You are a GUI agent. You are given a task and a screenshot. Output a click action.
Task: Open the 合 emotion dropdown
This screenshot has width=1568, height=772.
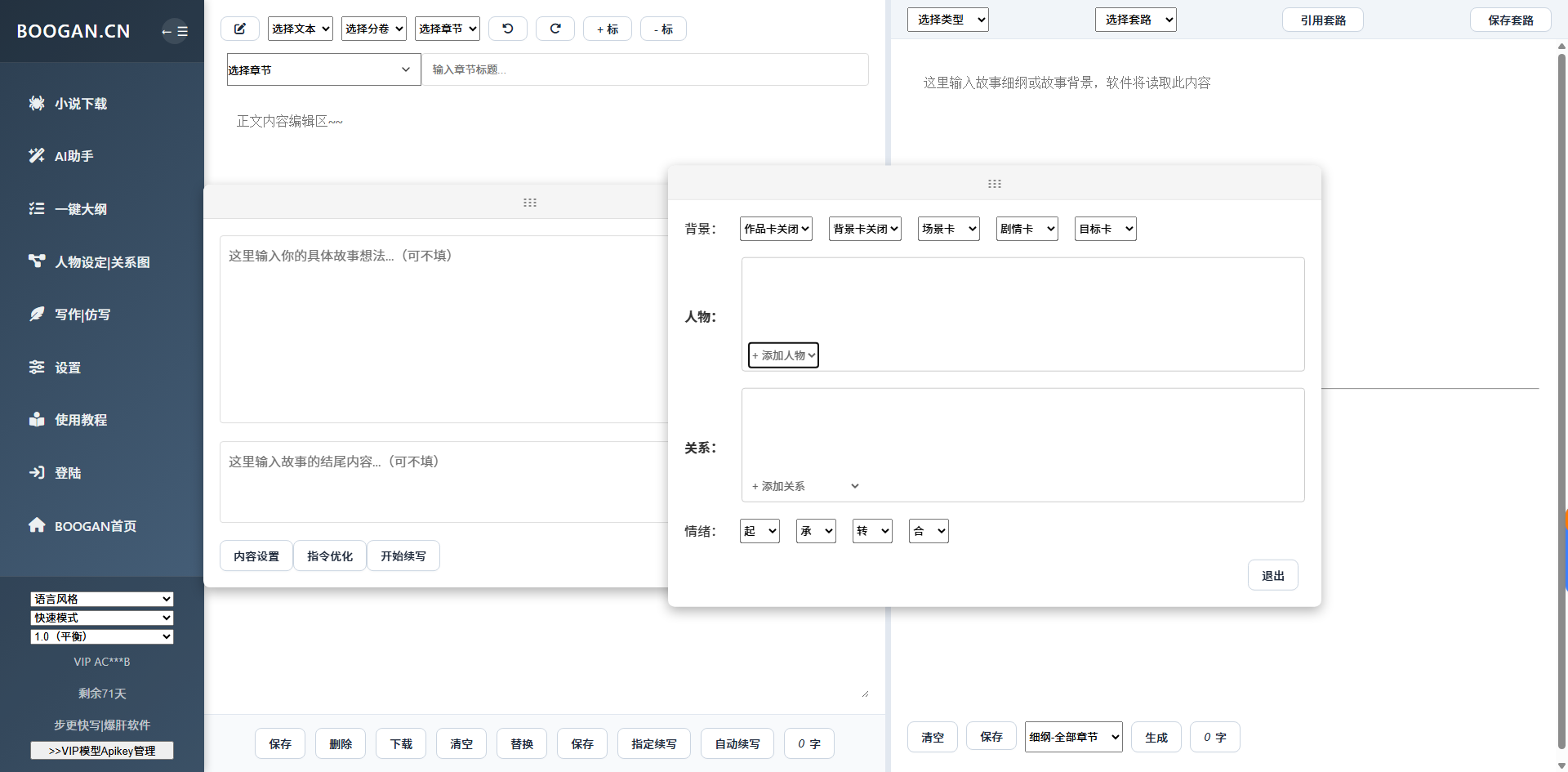tap(929, 531)
